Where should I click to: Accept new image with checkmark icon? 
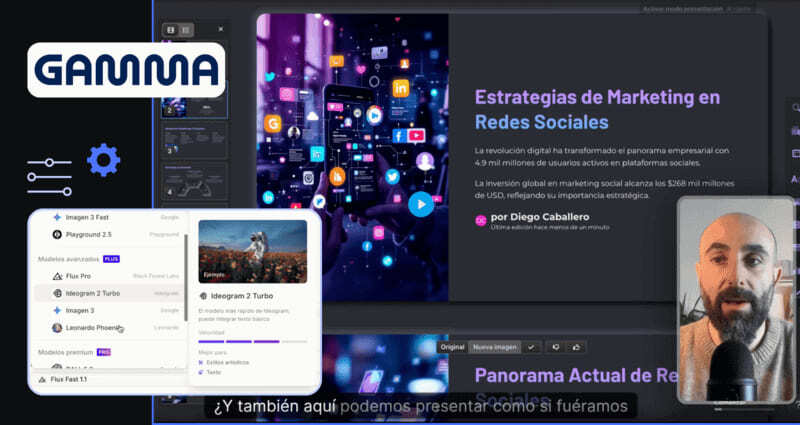(x=532, y=347)
